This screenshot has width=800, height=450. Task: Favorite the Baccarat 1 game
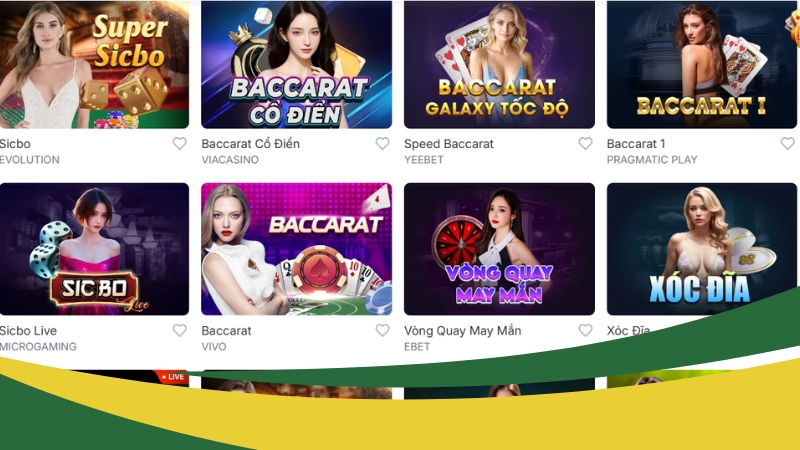[x=788, y=144]
